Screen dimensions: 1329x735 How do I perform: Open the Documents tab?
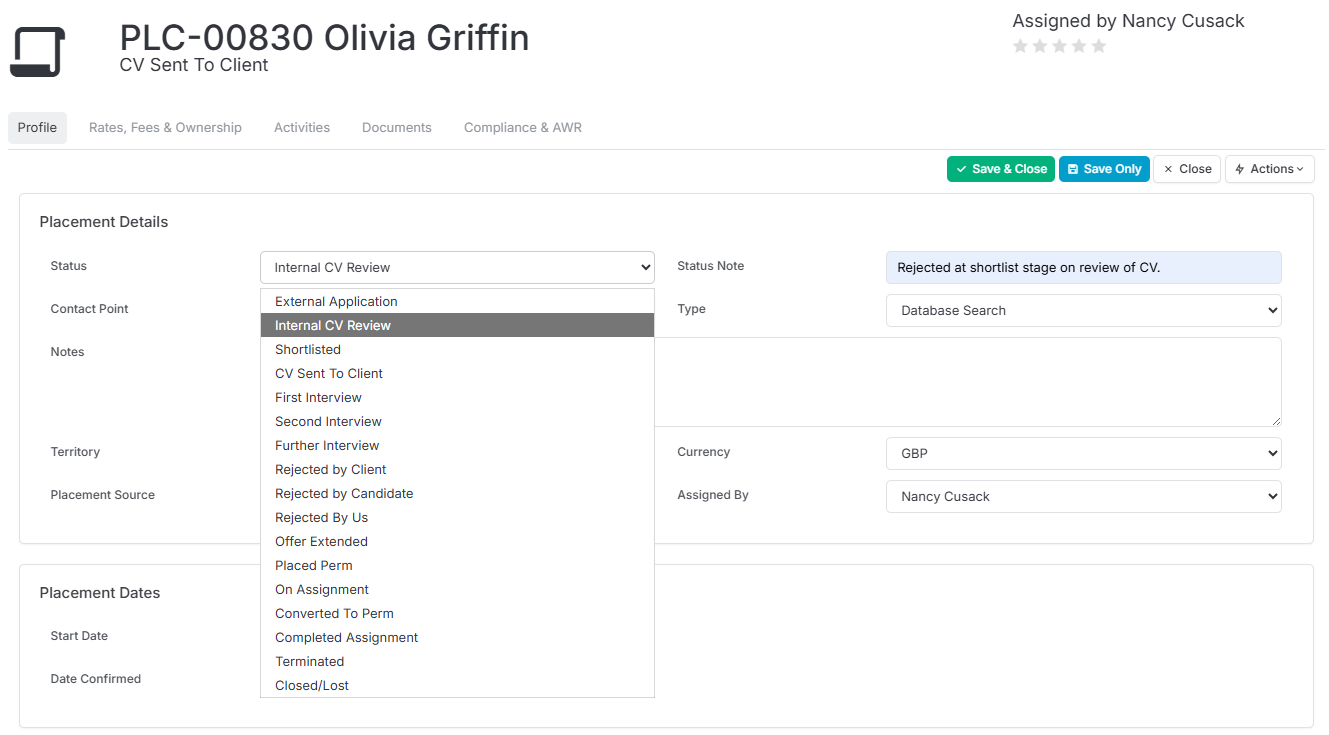397,128
